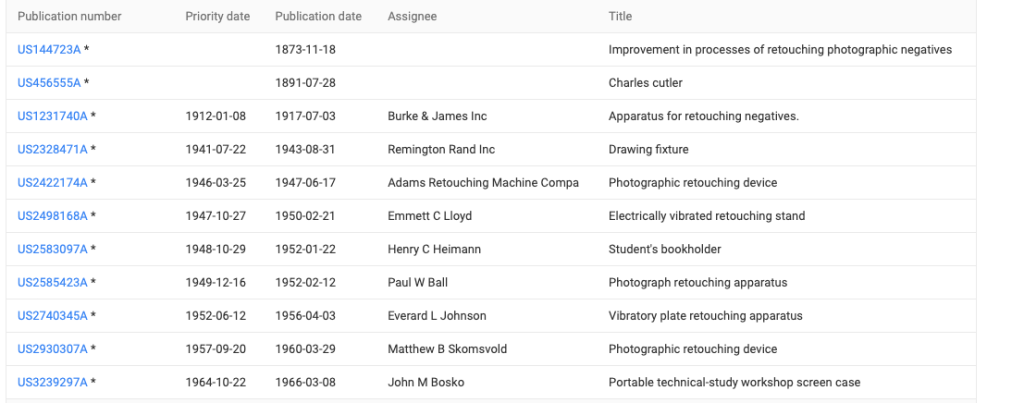Click the US2740345A publication link
1024x403 pixels.
coord(52,316)
